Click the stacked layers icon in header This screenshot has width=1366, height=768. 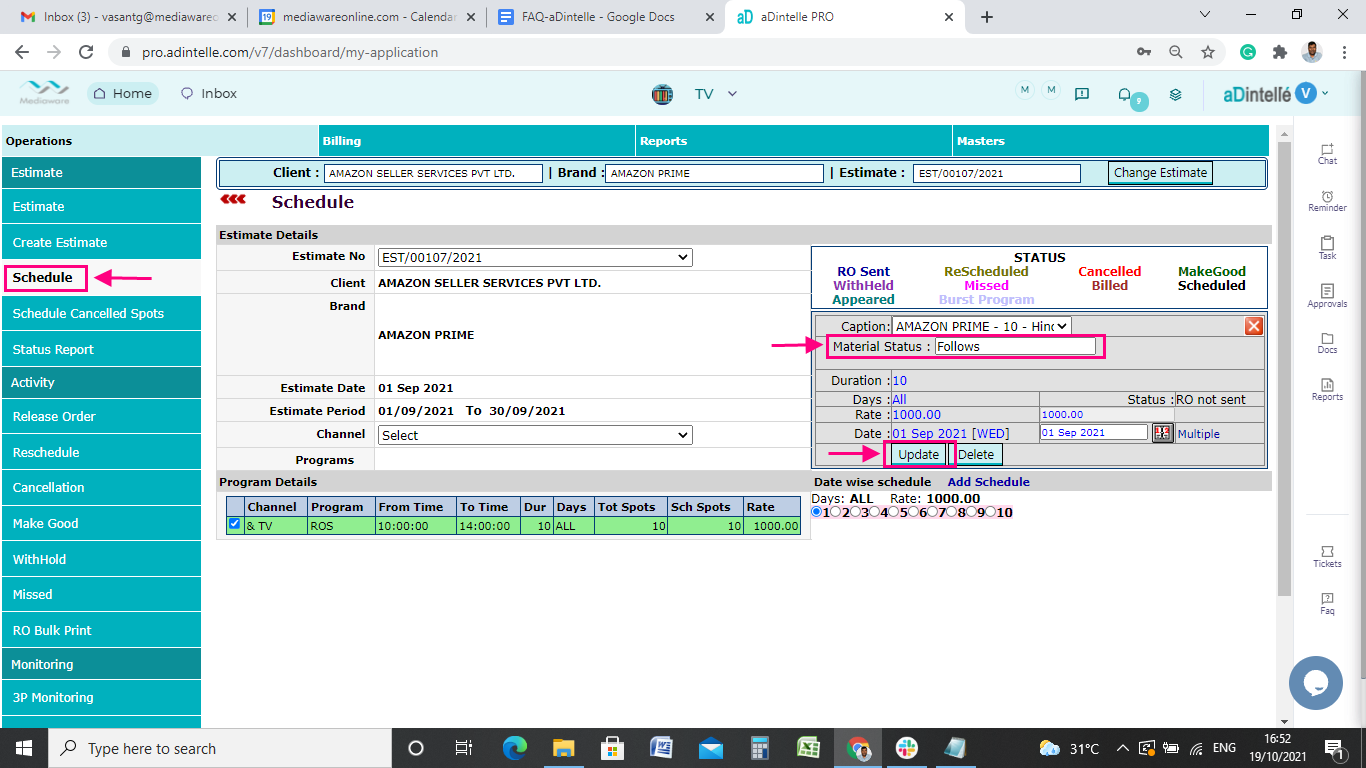click(x=1176, y=94)
